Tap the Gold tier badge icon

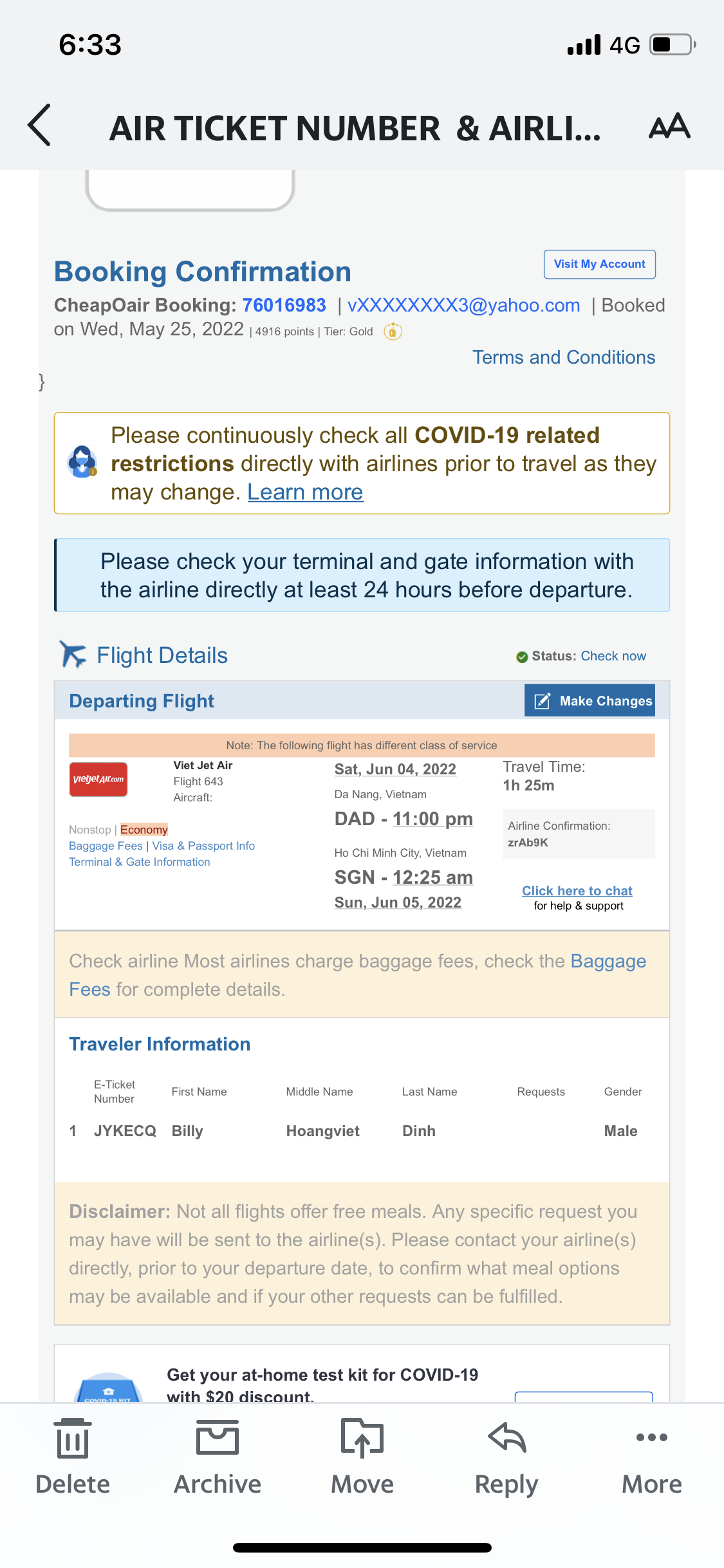pos(393,331)
